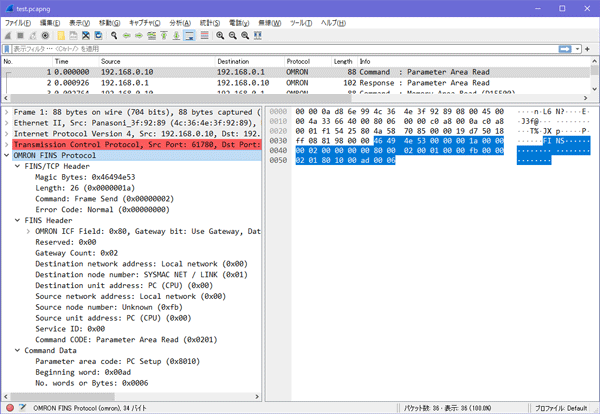
Task: Sort packets by Length column header
Action: 344,61
